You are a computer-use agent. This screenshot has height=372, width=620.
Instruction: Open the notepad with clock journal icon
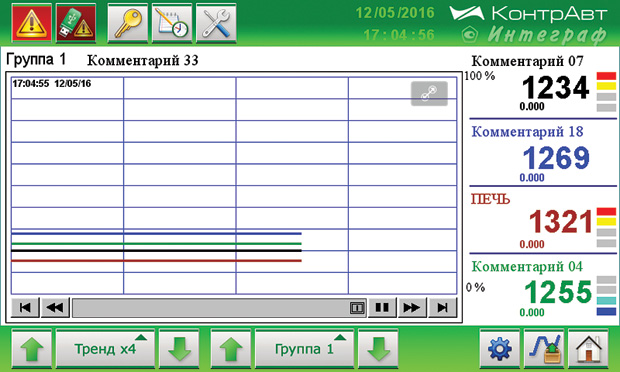pos(172,23)
